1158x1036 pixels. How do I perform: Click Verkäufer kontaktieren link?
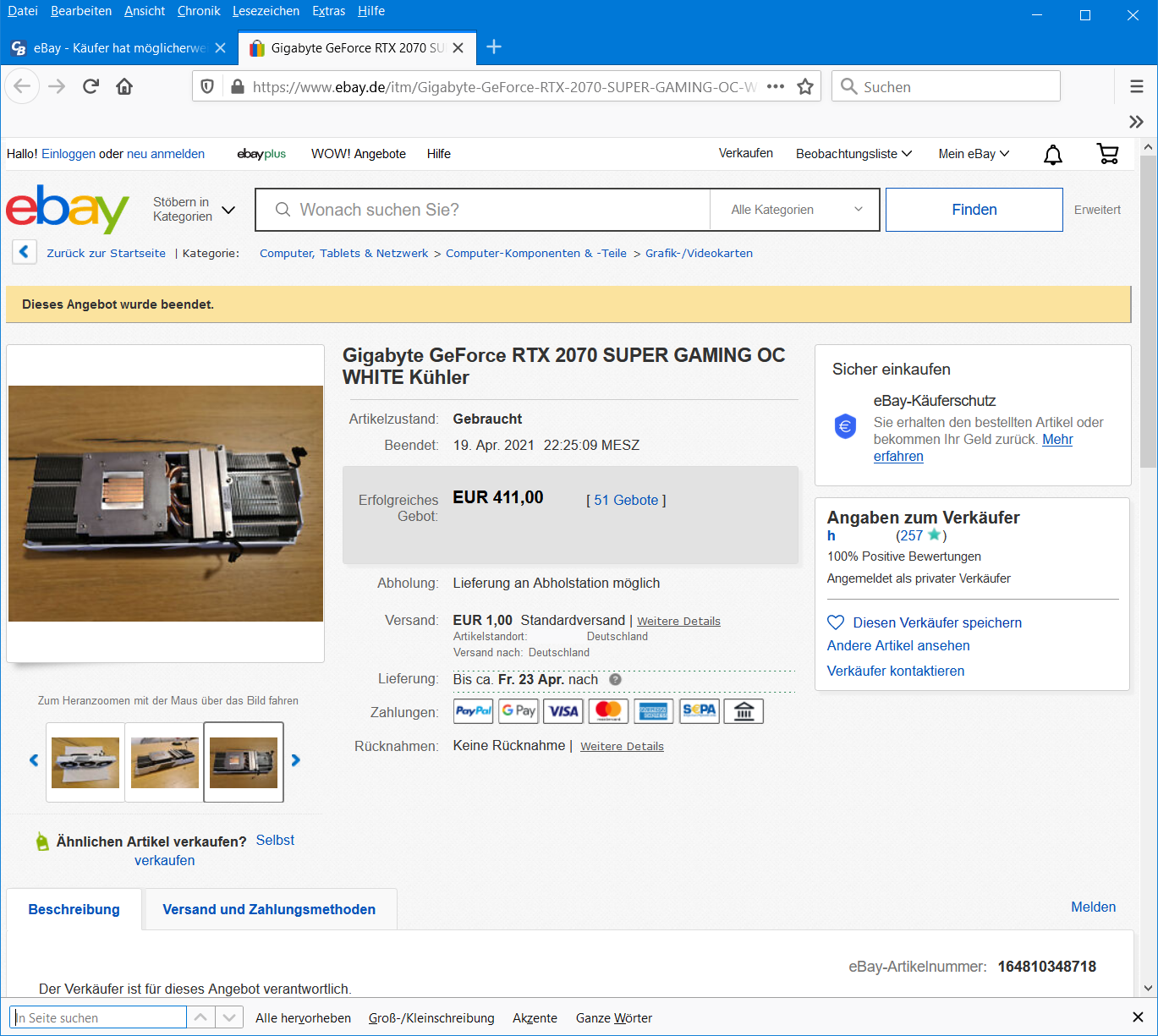coord(896,671)
